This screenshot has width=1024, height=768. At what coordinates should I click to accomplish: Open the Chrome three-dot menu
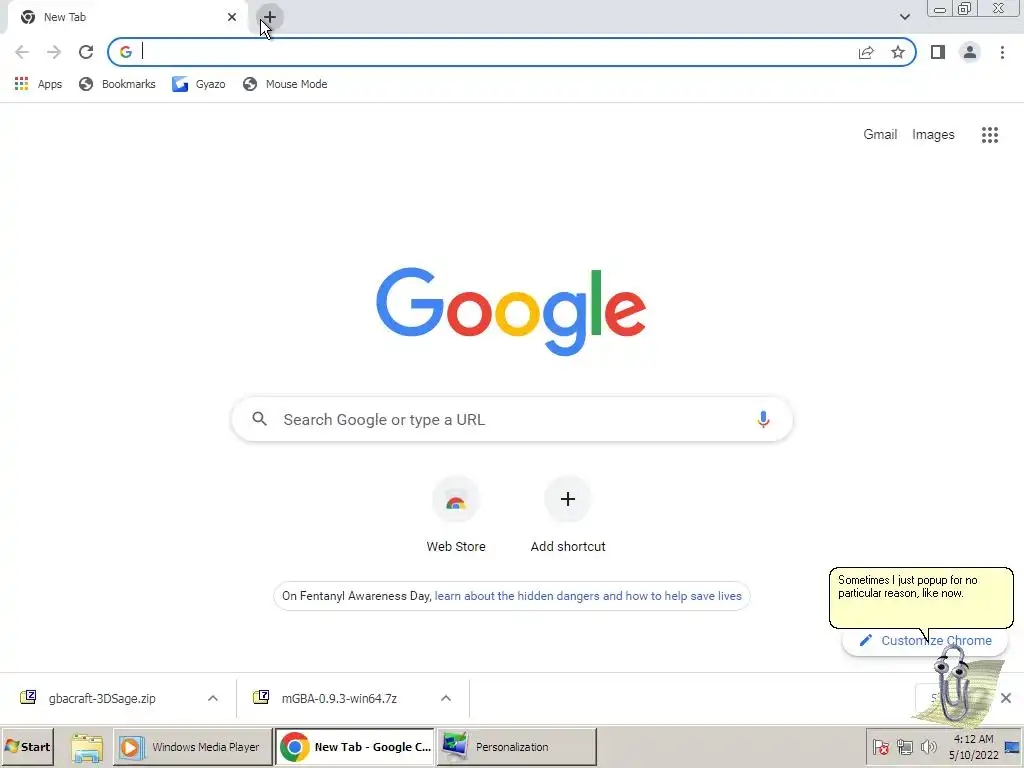pos(1002,52)
